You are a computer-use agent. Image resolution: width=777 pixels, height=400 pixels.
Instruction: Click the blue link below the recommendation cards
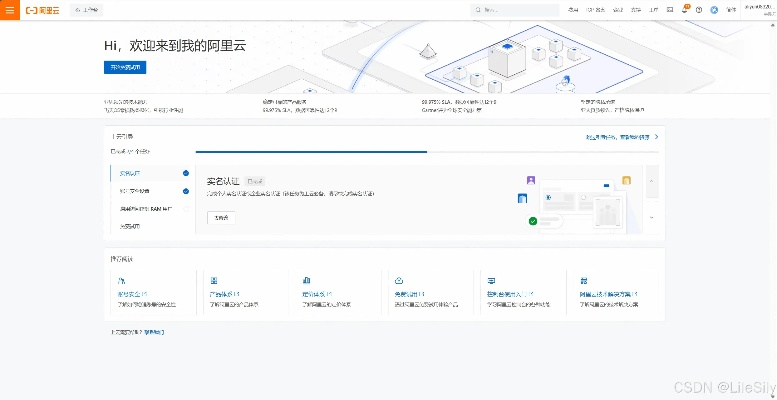[x=154, y=332]
